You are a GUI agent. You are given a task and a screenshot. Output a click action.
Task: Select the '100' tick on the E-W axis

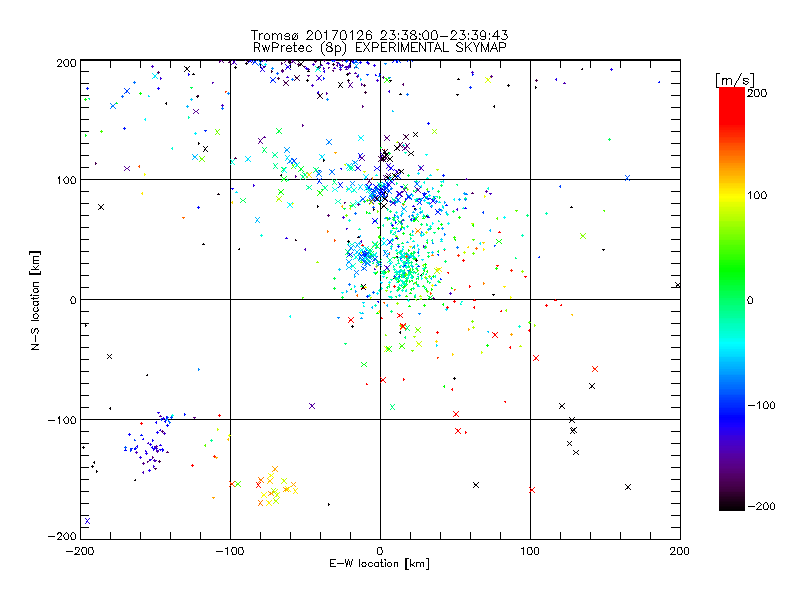pos(530,551)
